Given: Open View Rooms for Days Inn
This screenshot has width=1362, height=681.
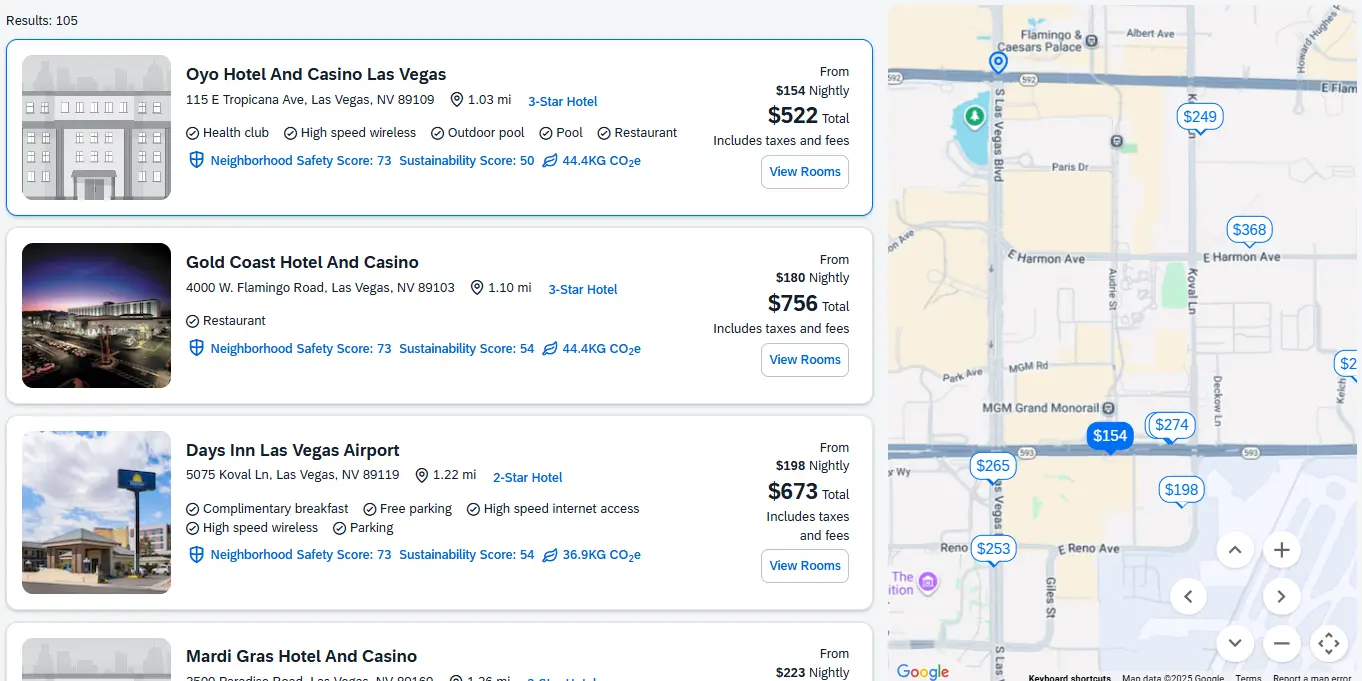Looking at the screenshot, I should pyautogui.click(x=805, y=566).
